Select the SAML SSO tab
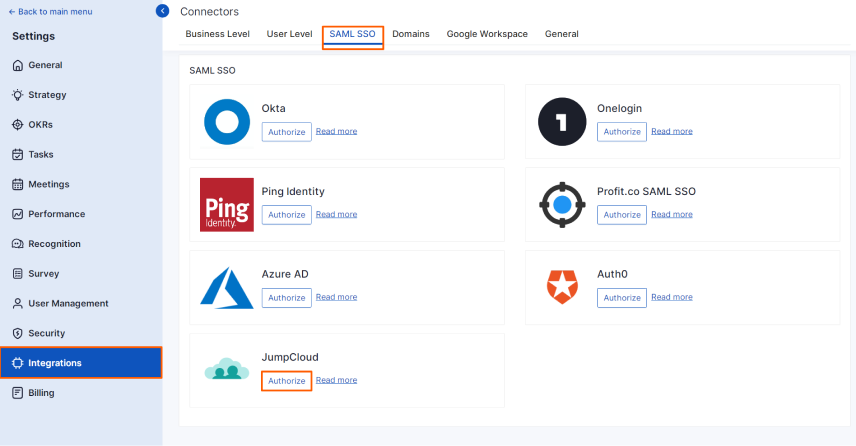856x446 pixels. click(x=352, y=34)
